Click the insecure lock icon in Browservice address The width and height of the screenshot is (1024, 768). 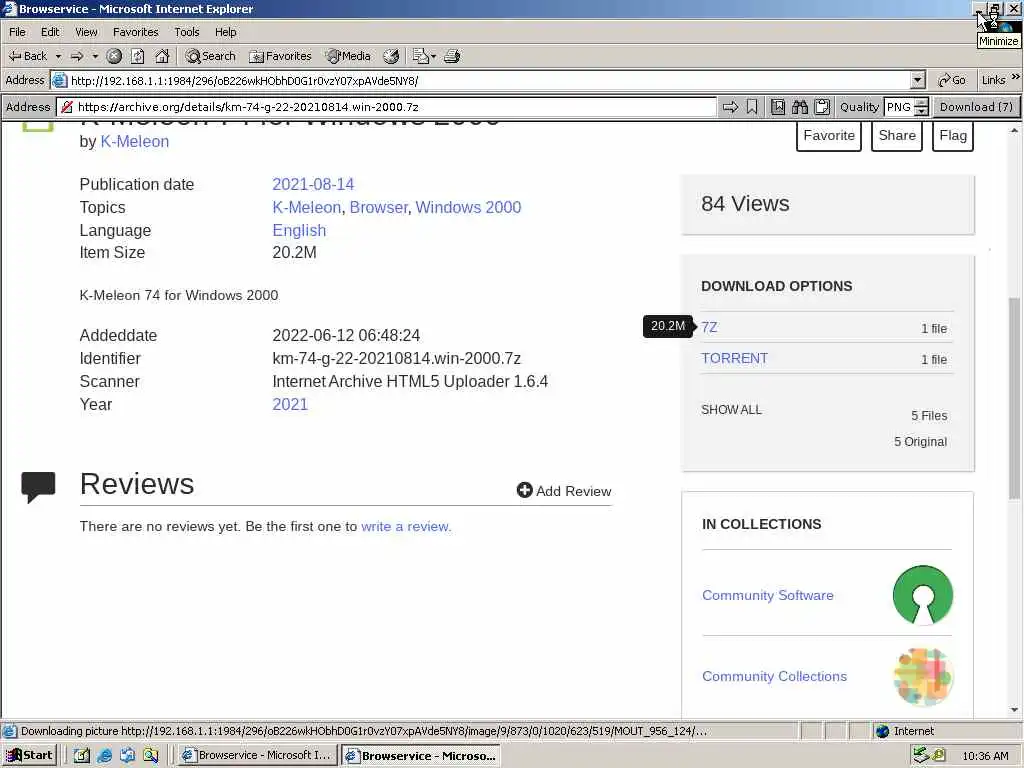(67, 106)
